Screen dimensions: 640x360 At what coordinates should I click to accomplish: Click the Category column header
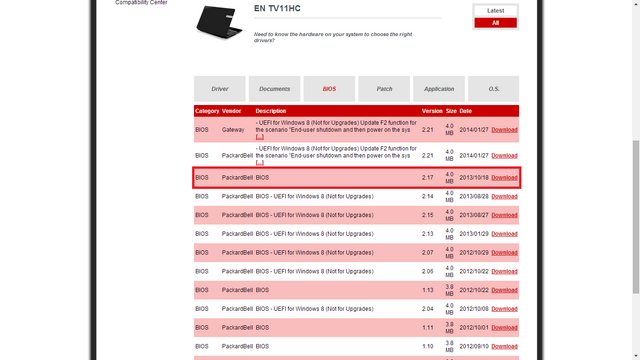point(207,111)
